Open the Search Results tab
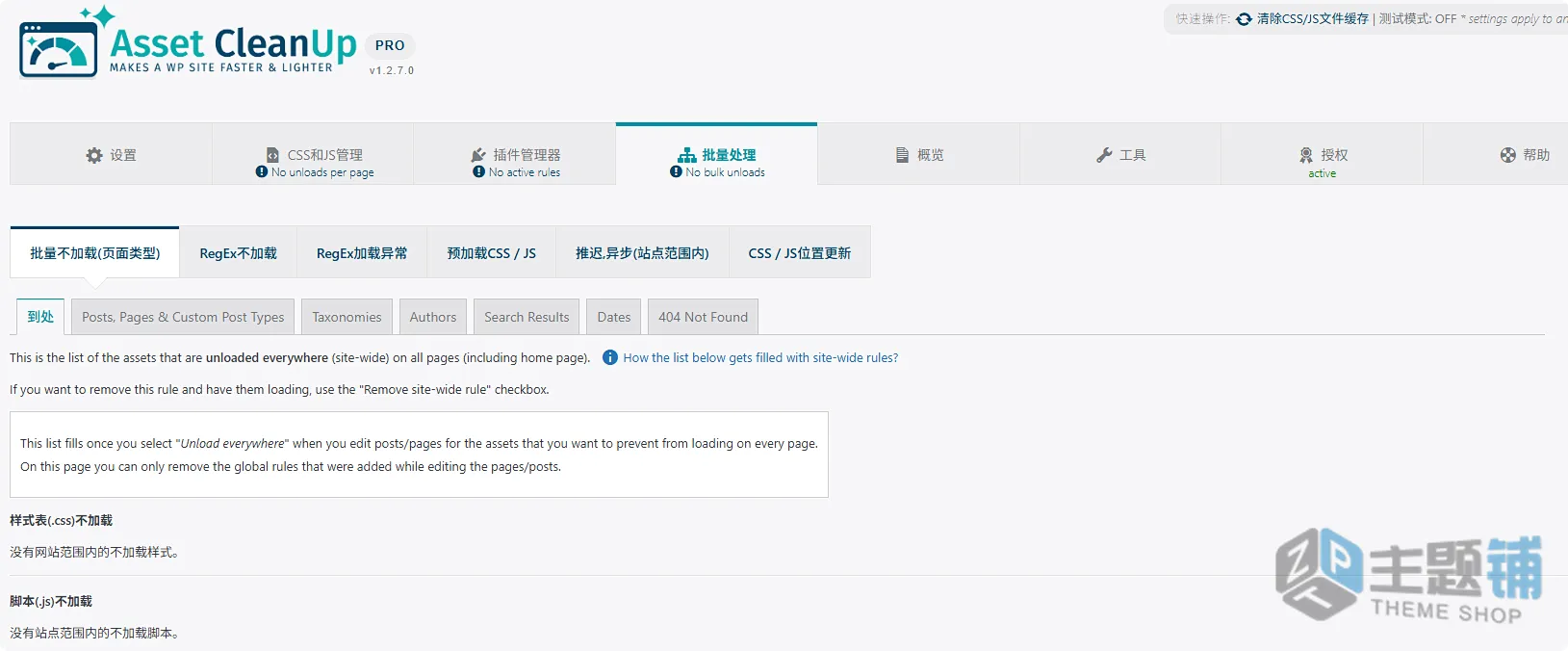1568x651 pixels. [527, 317]
